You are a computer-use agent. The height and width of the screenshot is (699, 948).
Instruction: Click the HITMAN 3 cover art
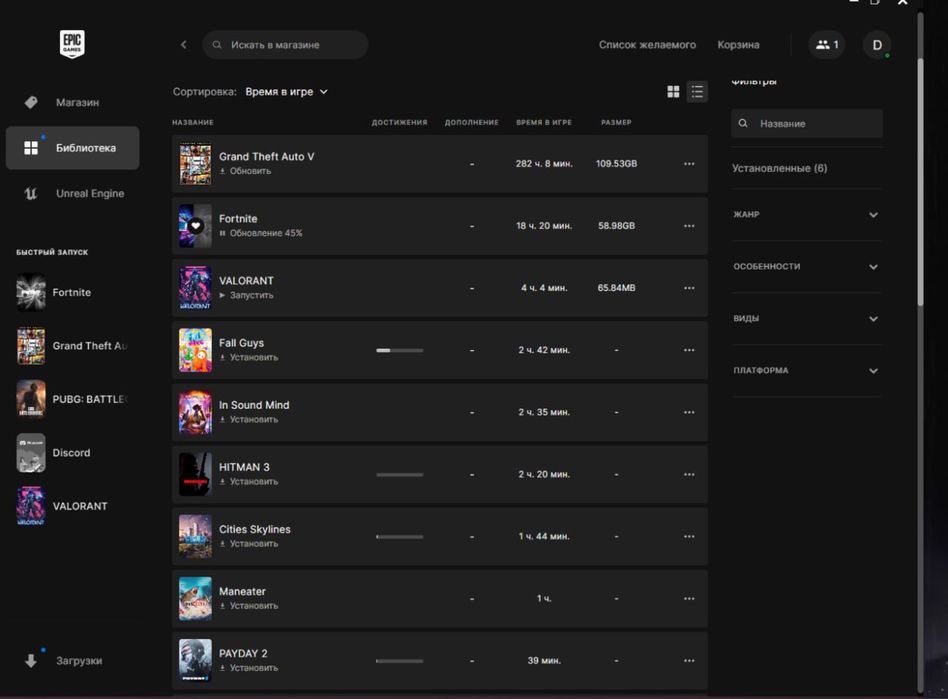[195, 475]
